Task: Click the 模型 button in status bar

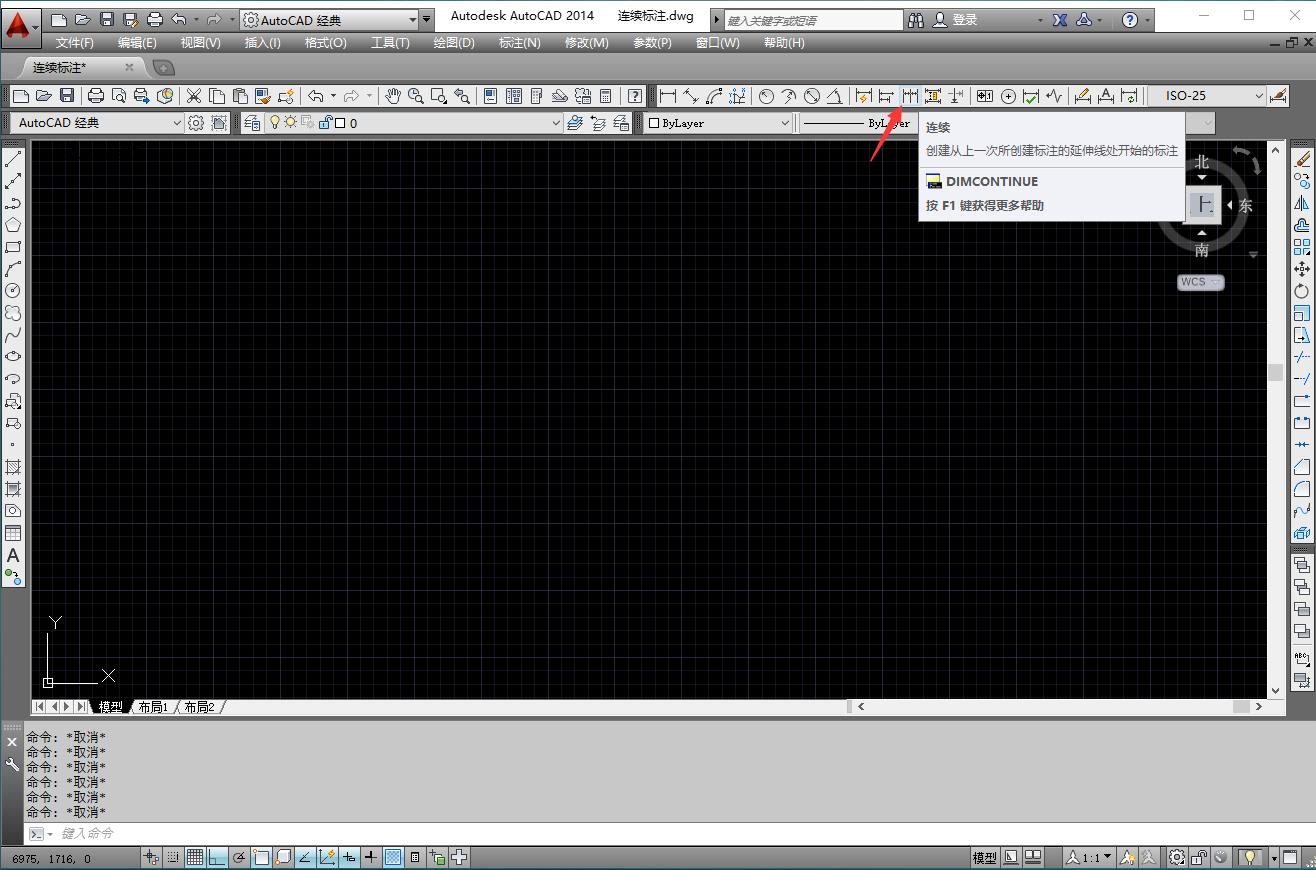Action: coord(983,857)
